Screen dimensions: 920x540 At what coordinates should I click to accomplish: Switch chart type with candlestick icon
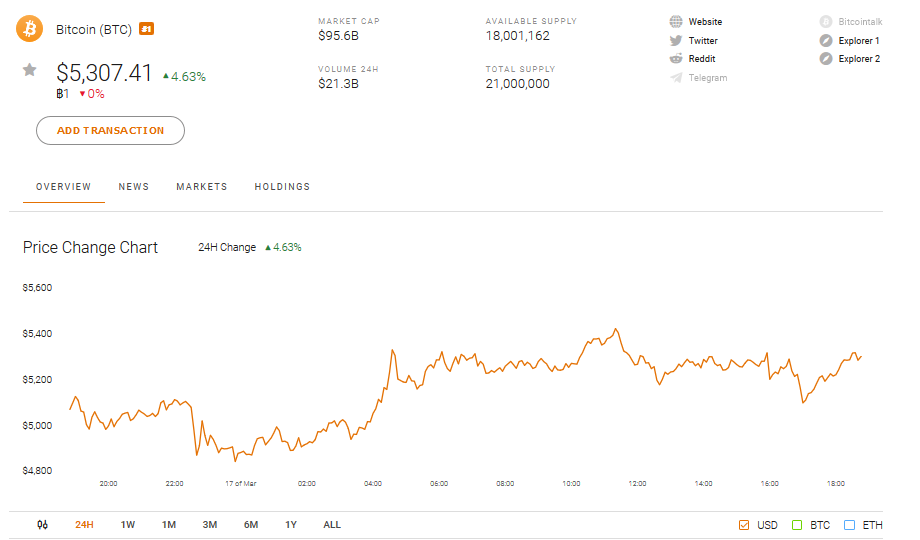coord(42,525)
